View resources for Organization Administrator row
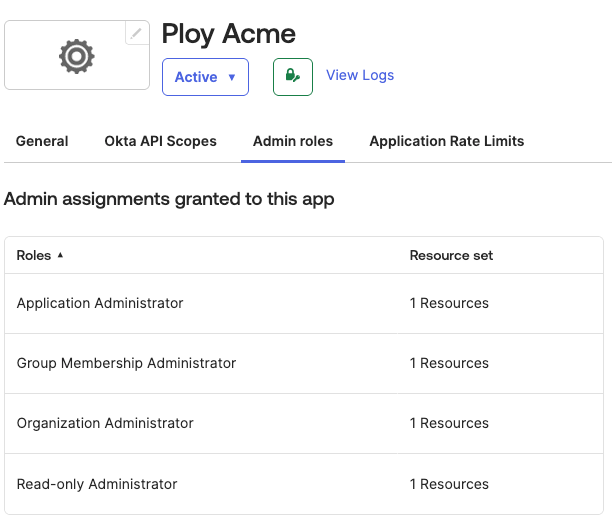 pos(449,423)
